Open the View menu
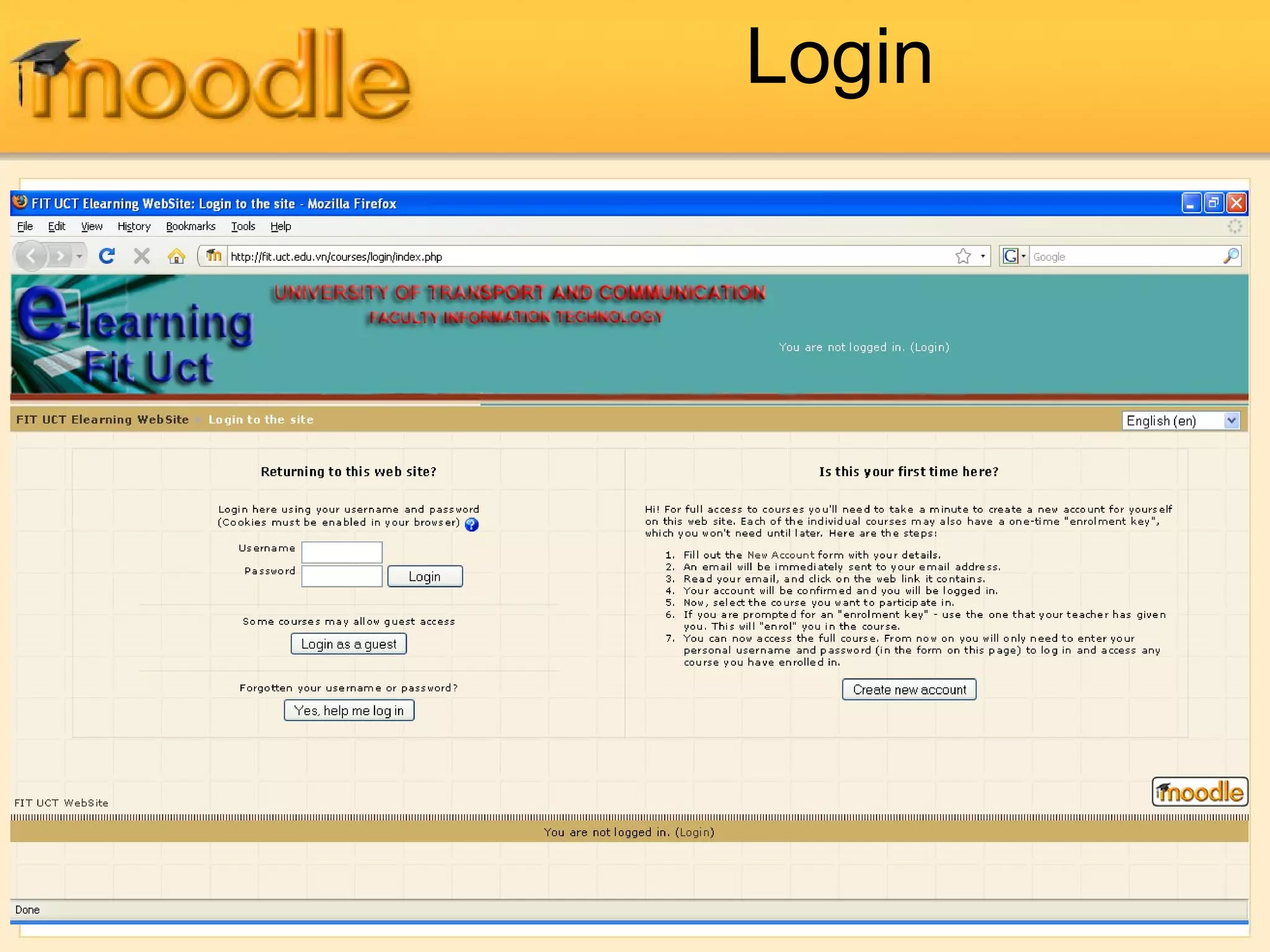This screenshot has height=952, width=1270. point(92,226)
